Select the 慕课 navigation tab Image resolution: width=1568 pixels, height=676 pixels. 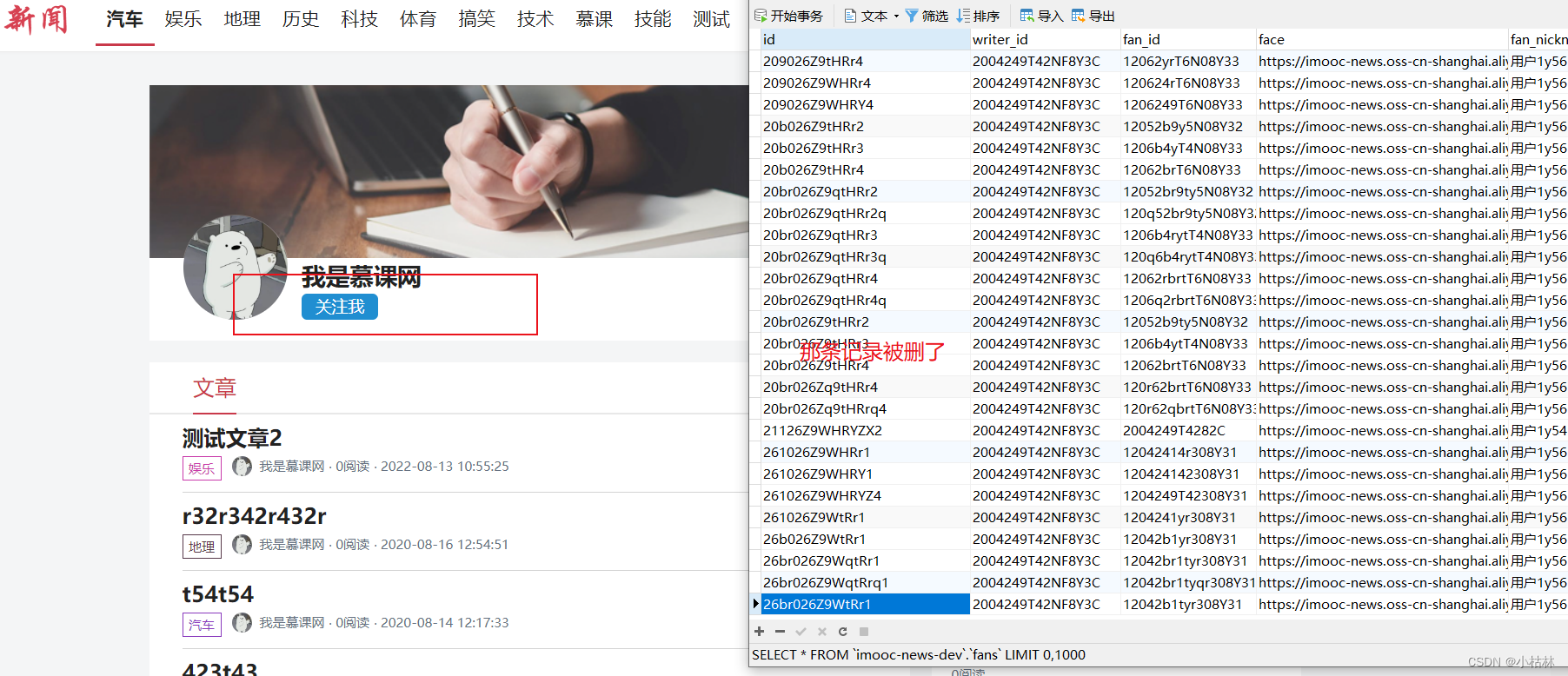pyautogui.click(x=594, y=19)
